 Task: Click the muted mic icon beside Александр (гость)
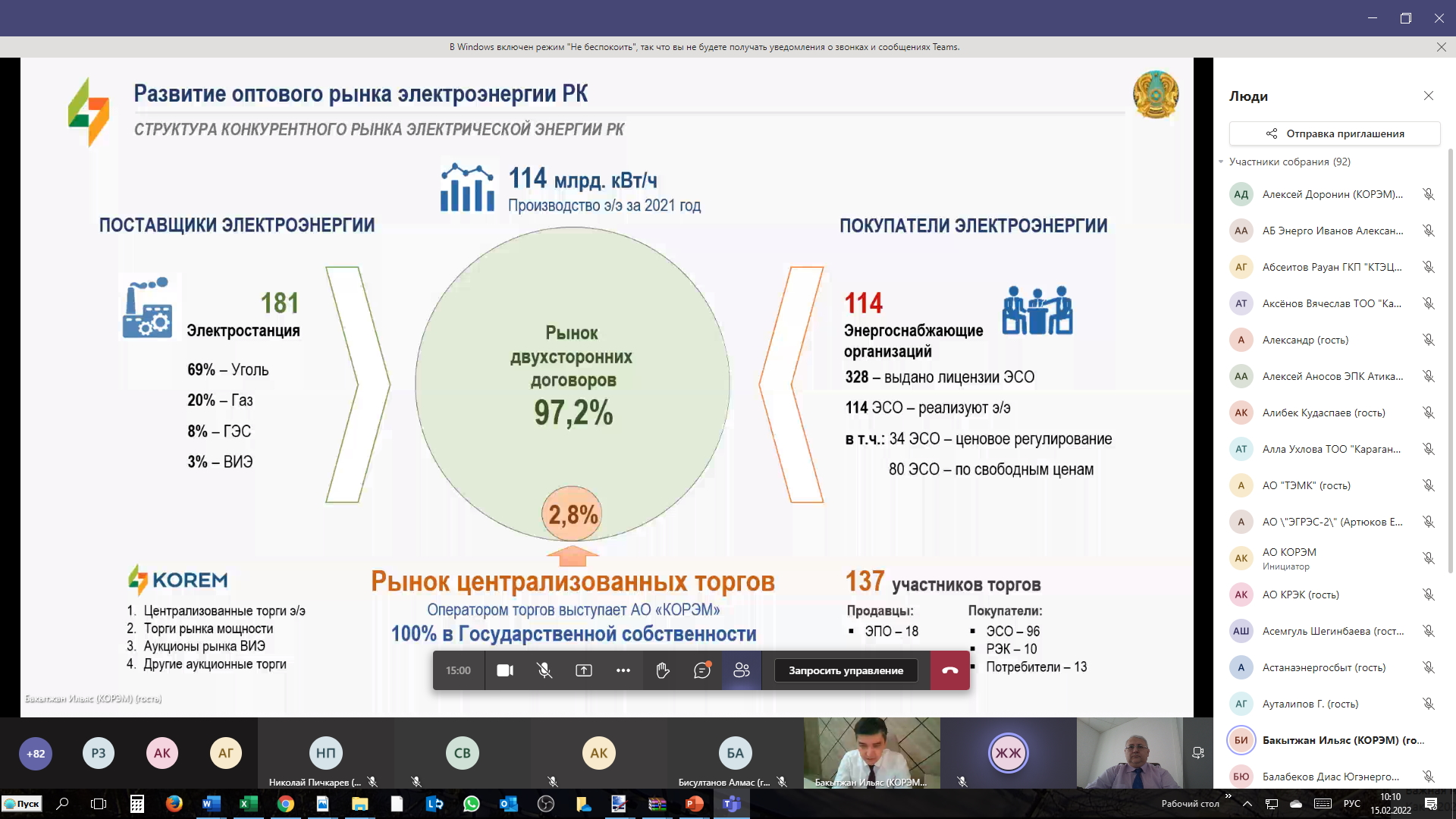1429,340
